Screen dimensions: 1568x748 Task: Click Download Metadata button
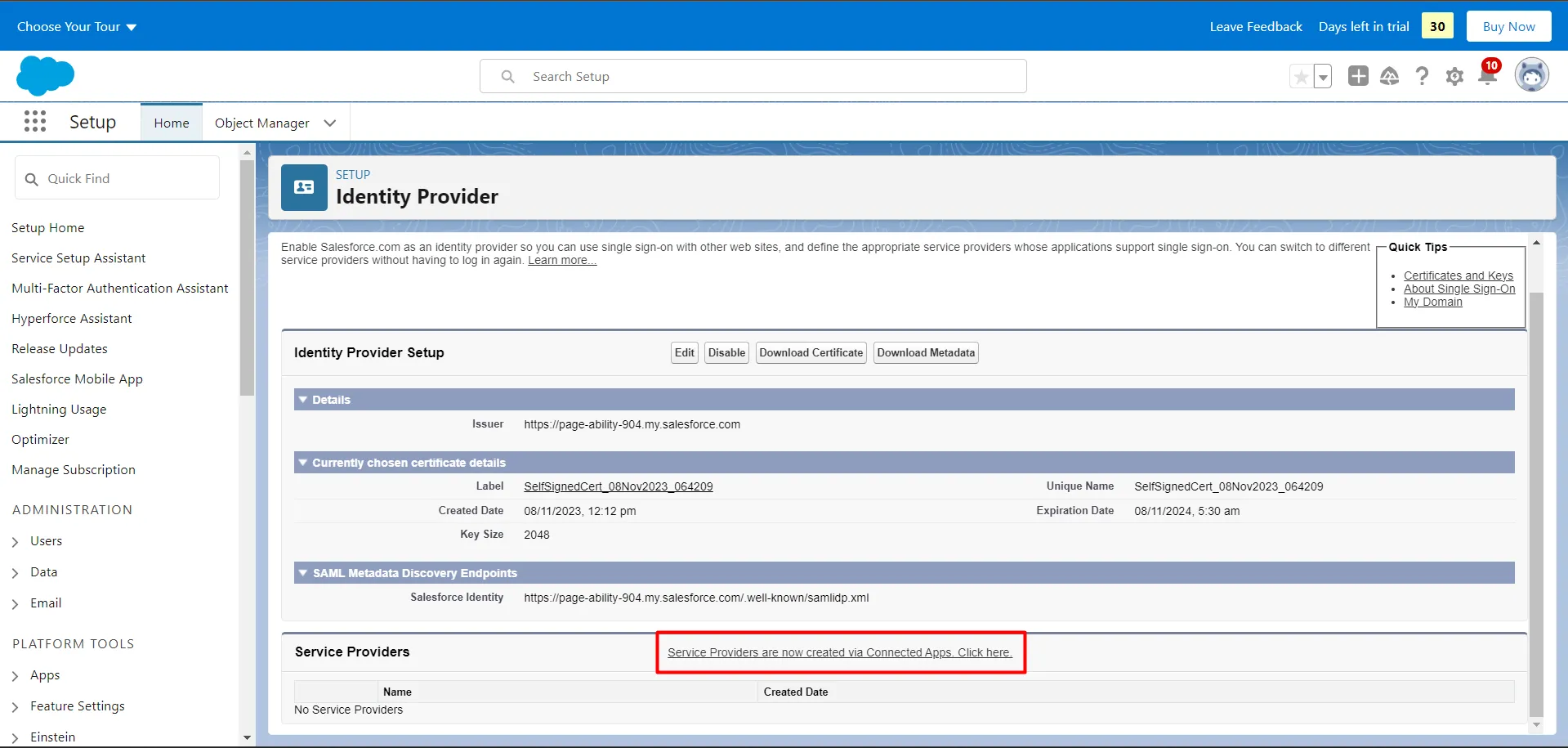tap(926, 353)
